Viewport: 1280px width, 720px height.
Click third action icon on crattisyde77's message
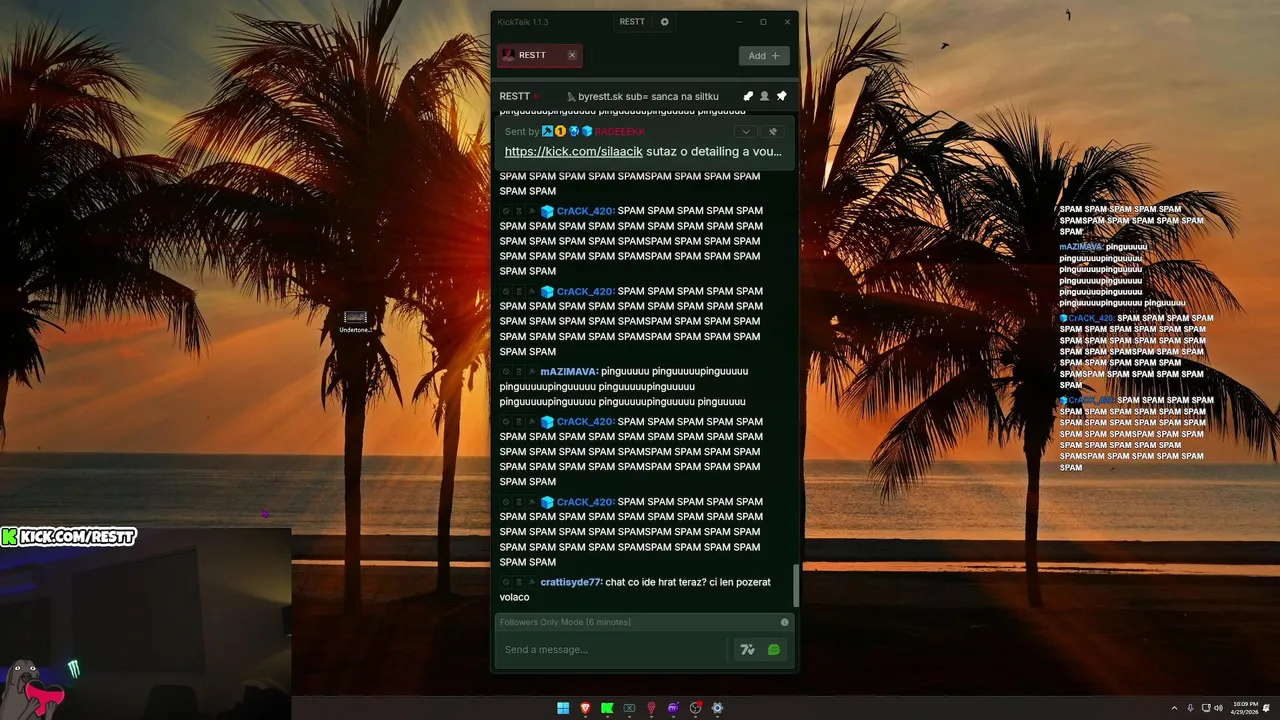click(531, 582)
